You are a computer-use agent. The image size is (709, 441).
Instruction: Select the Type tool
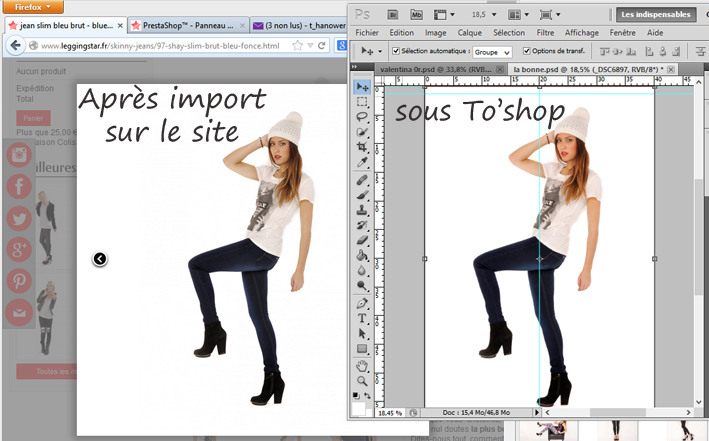pyautogui.click(x=362, y=318)
